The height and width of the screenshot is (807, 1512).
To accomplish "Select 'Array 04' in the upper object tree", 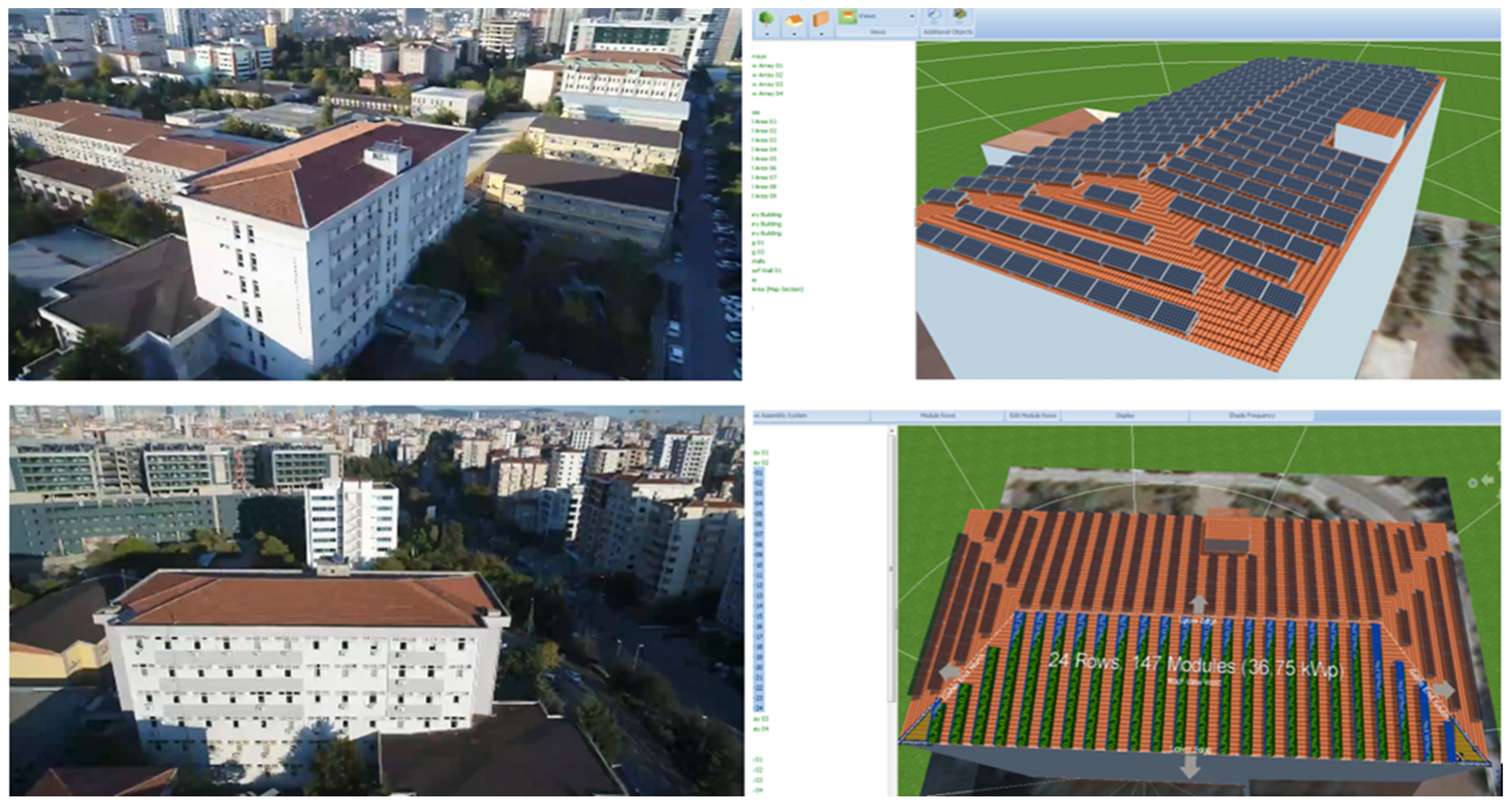I will (x=767, y=94).
